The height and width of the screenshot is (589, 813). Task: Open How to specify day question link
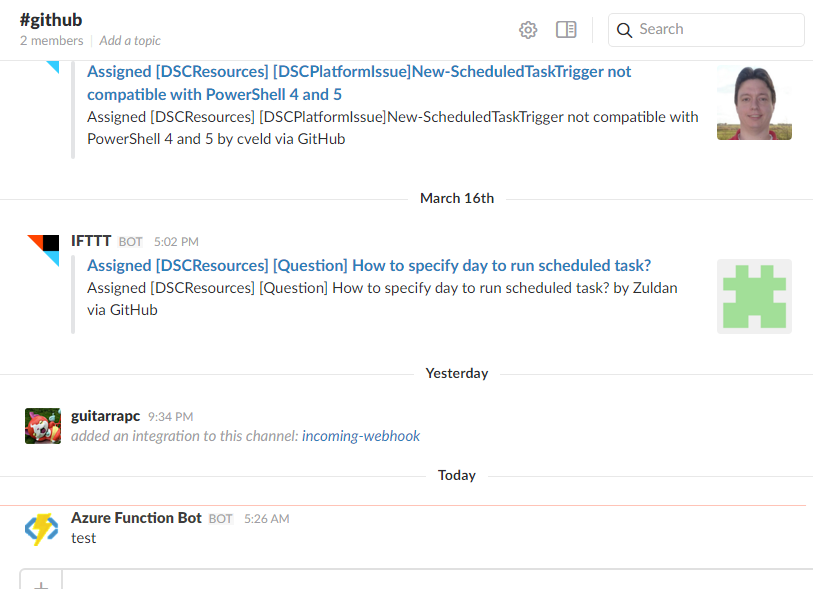(x=369, y=265)
